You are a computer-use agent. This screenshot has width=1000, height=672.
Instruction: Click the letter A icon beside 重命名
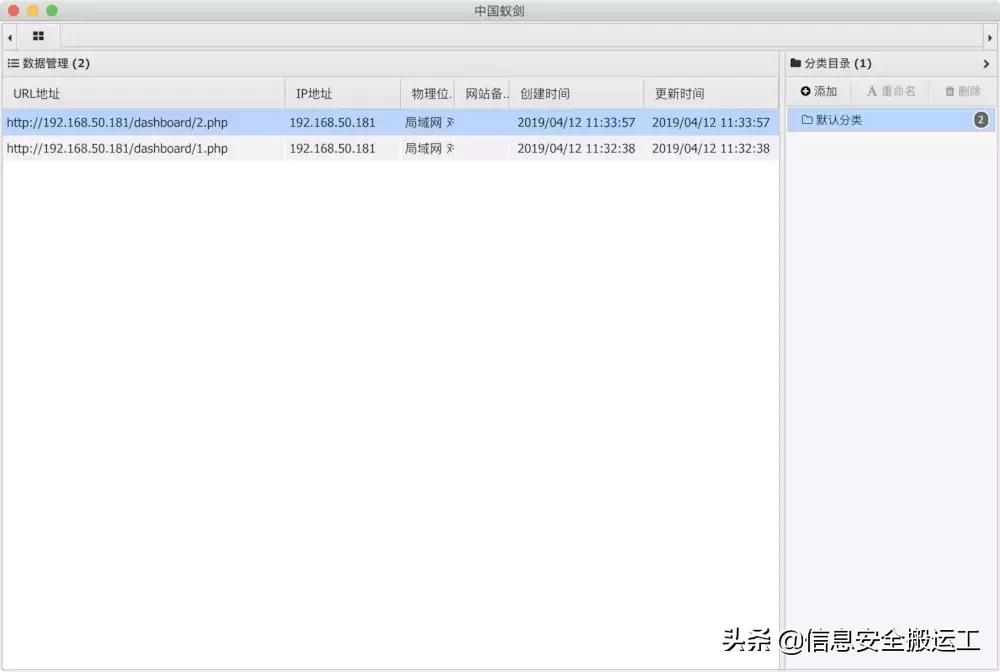(872, 91)
